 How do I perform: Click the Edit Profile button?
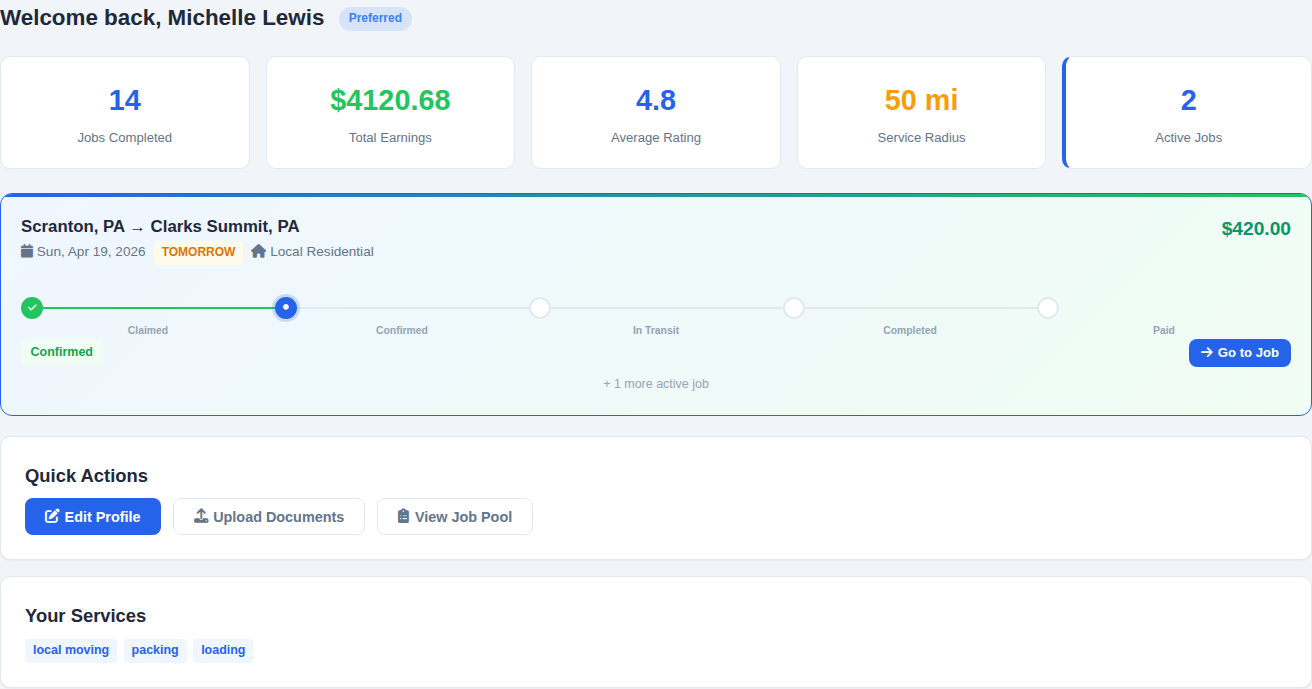point(93,517)
